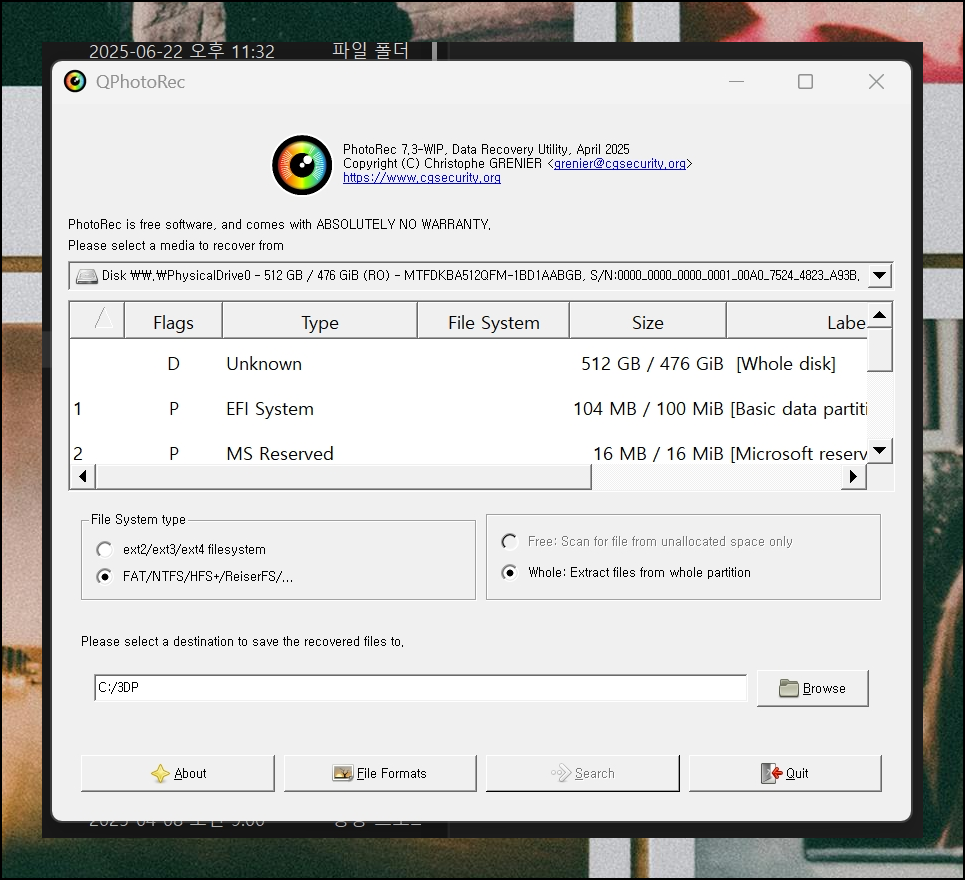
Task: Sort by the Label column header
Action: (x=797, y=321)
